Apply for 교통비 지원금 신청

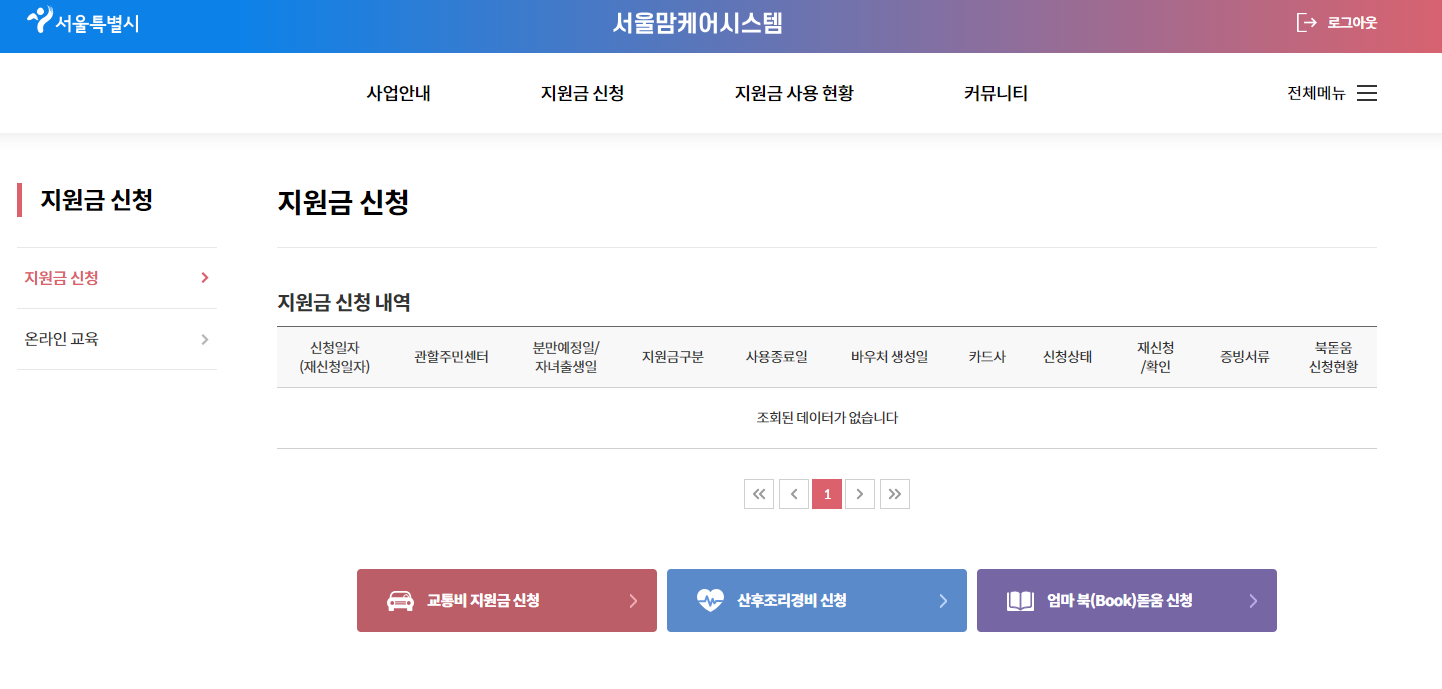click(507, 601)
